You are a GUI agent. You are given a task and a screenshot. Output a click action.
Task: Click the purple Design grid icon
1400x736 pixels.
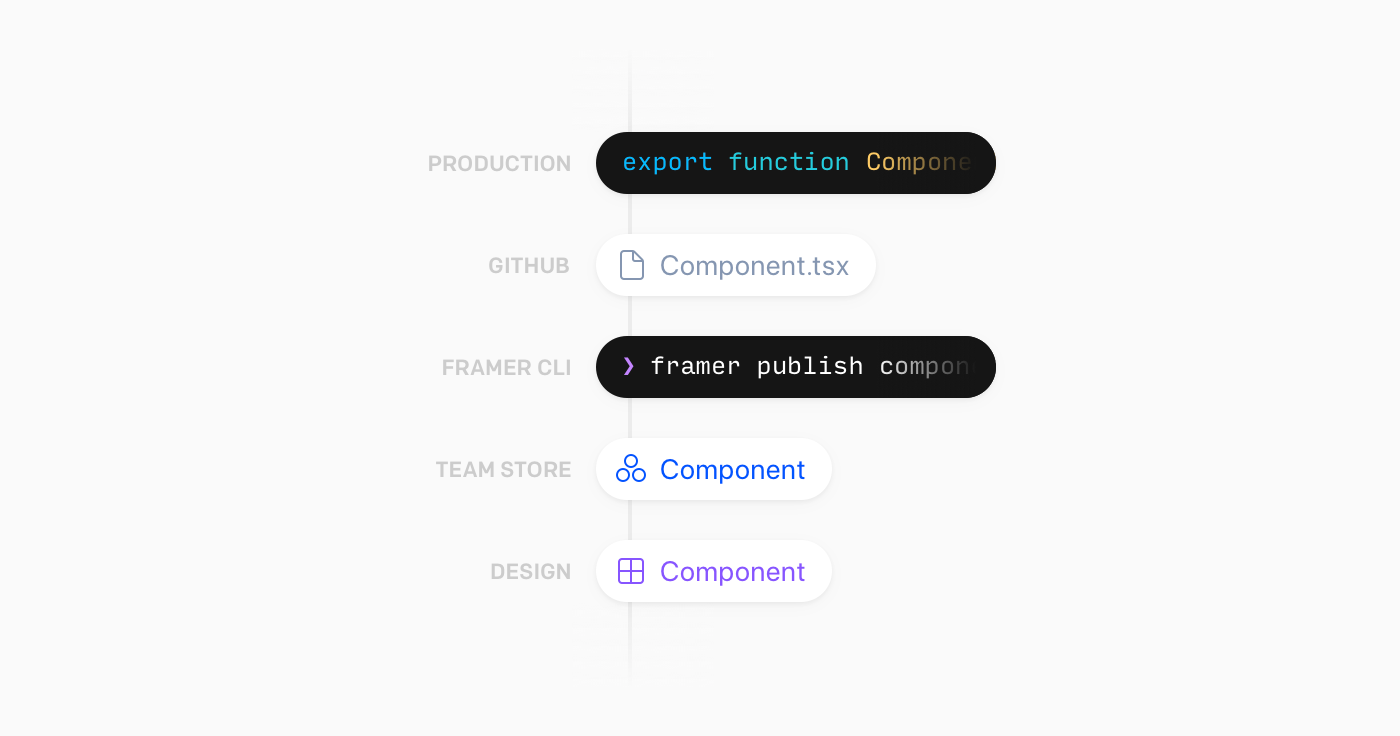[x=631, y=571]
